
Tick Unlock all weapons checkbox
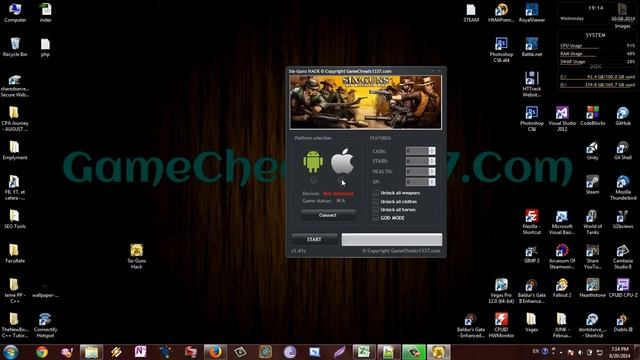pyautogui.click(x=376, y=193)
